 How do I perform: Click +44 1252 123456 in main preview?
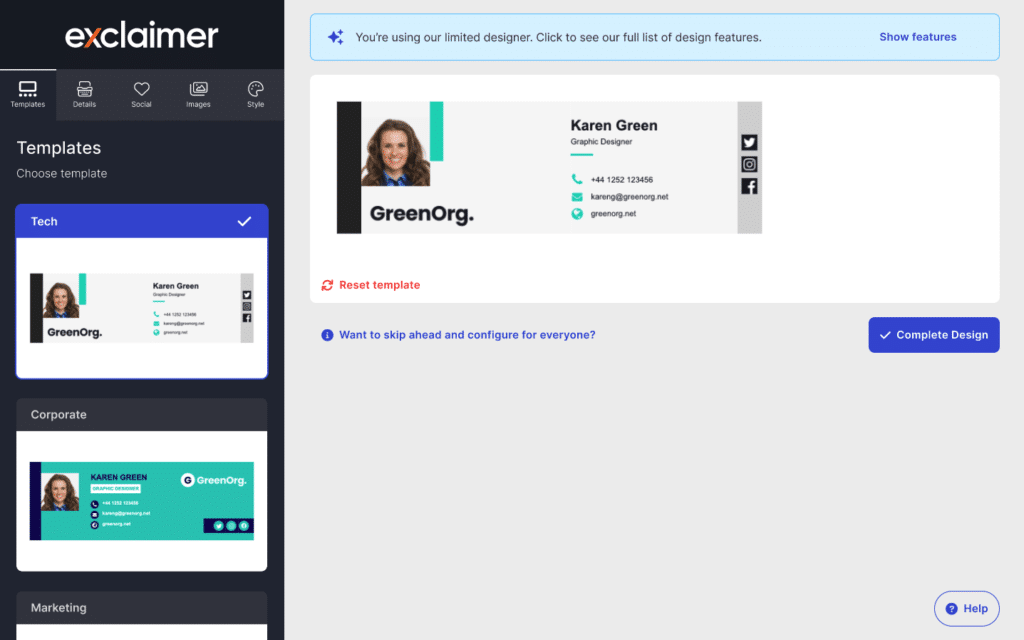(622, 180)
